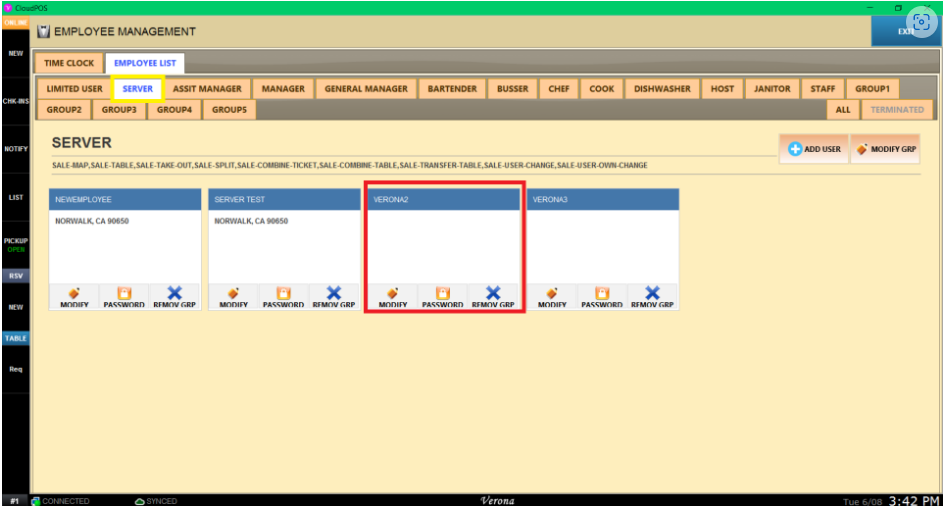
Task: Show the Terminated employees filter
Action: pyautogui.click(x=896, y=110)
